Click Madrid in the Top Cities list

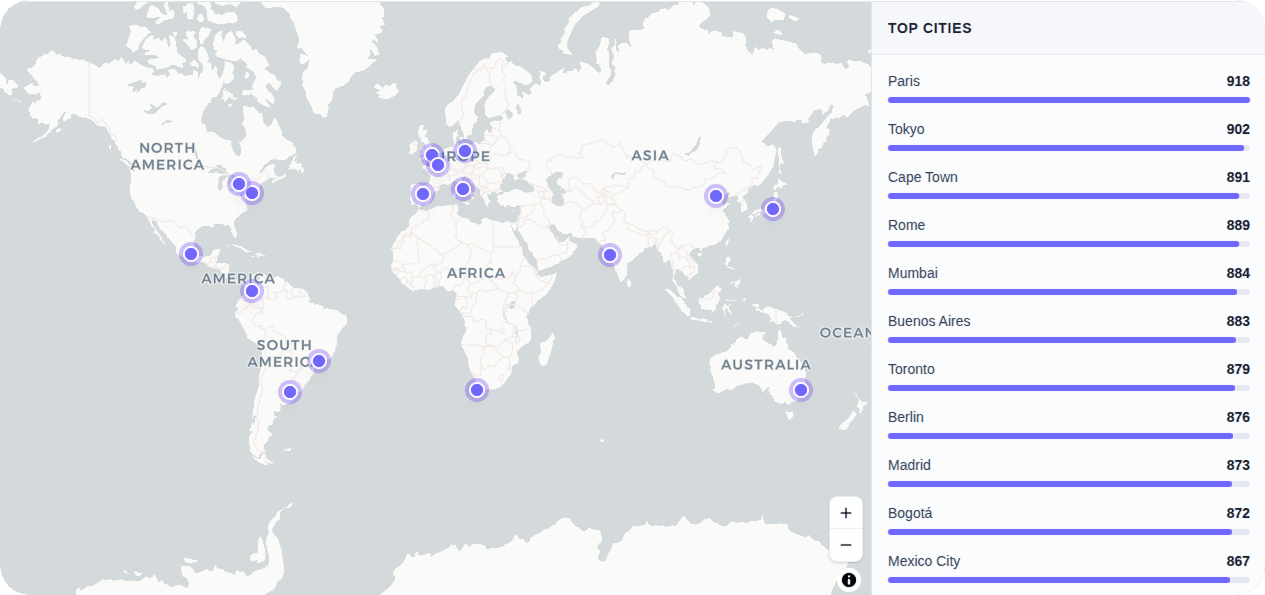tap(1069, 471)
